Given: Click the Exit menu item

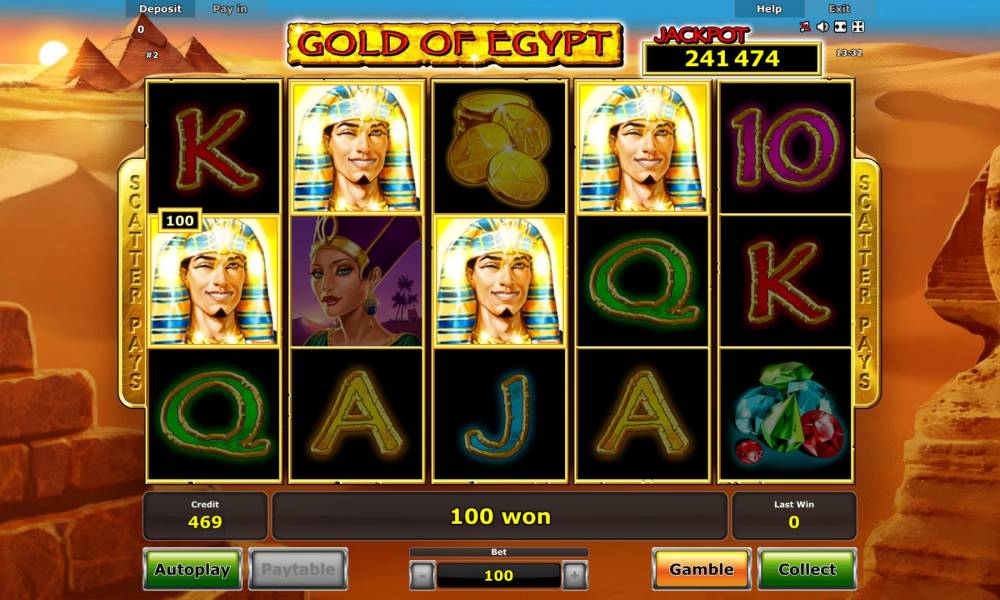Looking at the screenshot, I should tap(839, 9).
